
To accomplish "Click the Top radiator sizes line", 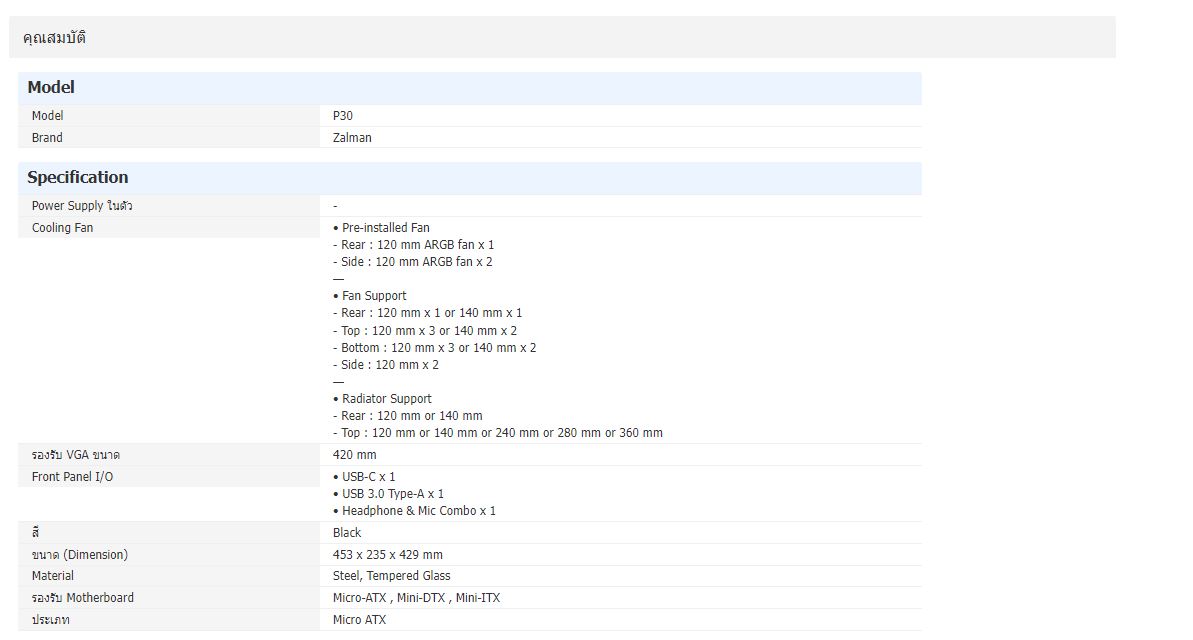I will [497, 433].
